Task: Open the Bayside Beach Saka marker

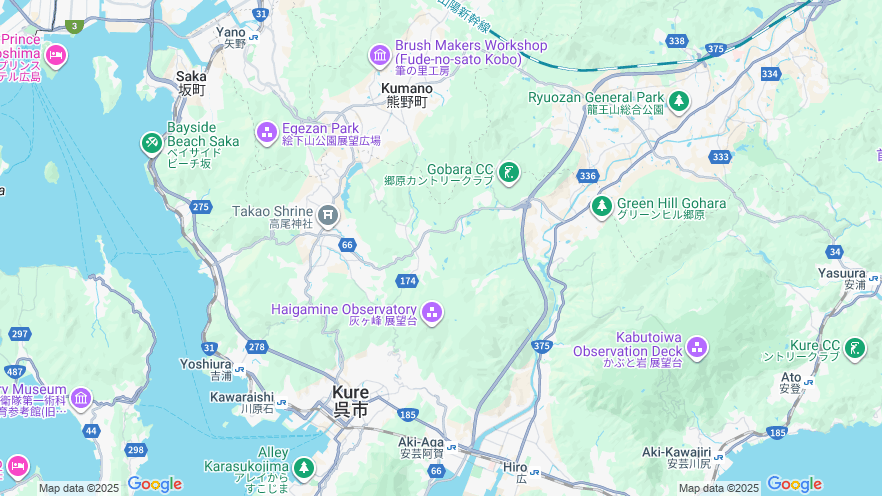Action: (x=151, y=143)
